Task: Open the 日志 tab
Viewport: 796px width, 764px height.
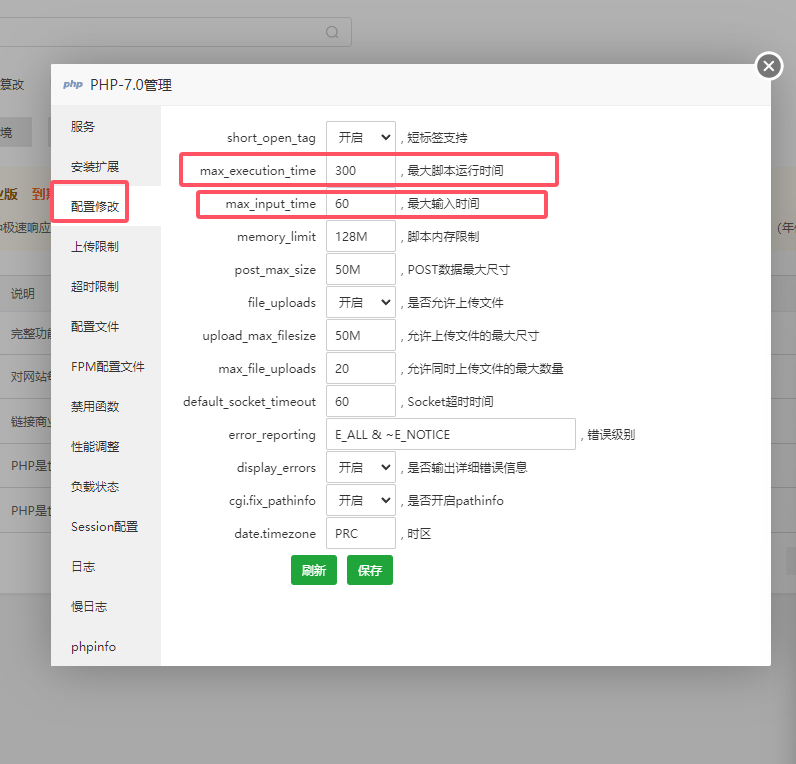Action: (x=106, y=567)
